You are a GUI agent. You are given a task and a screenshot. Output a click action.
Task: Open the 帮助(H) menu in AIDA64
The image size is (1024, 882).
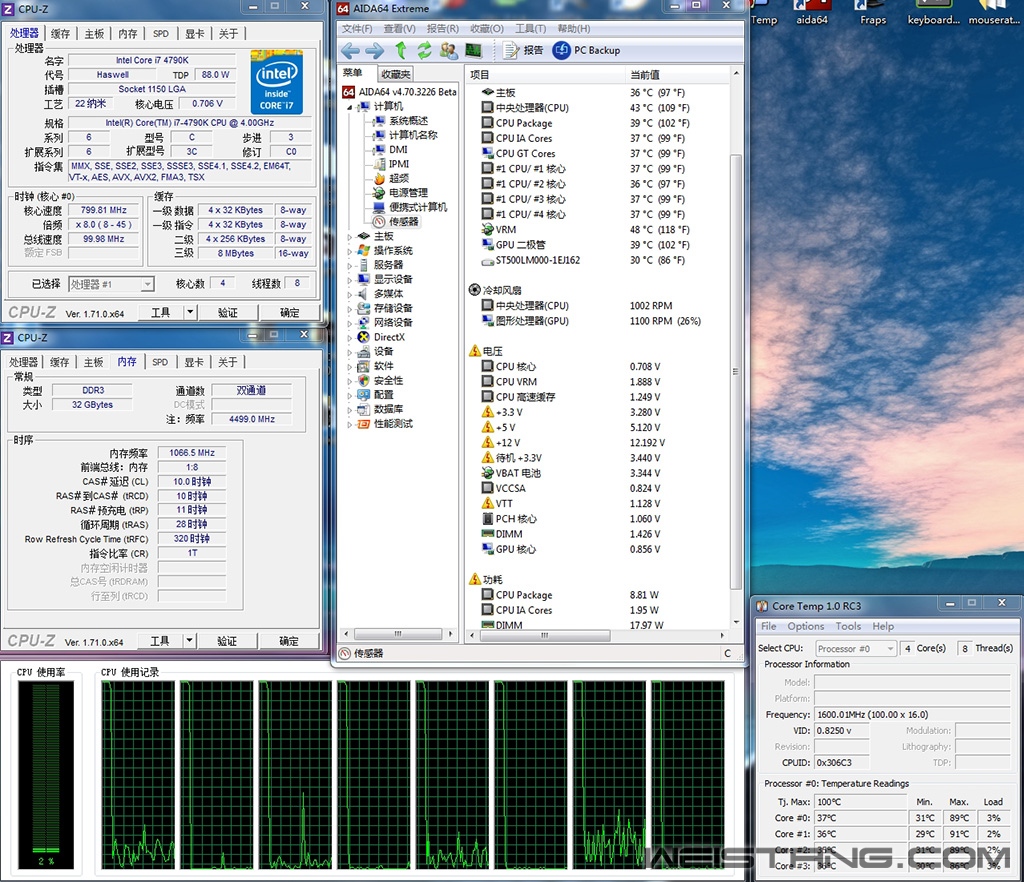click(573, 29)
